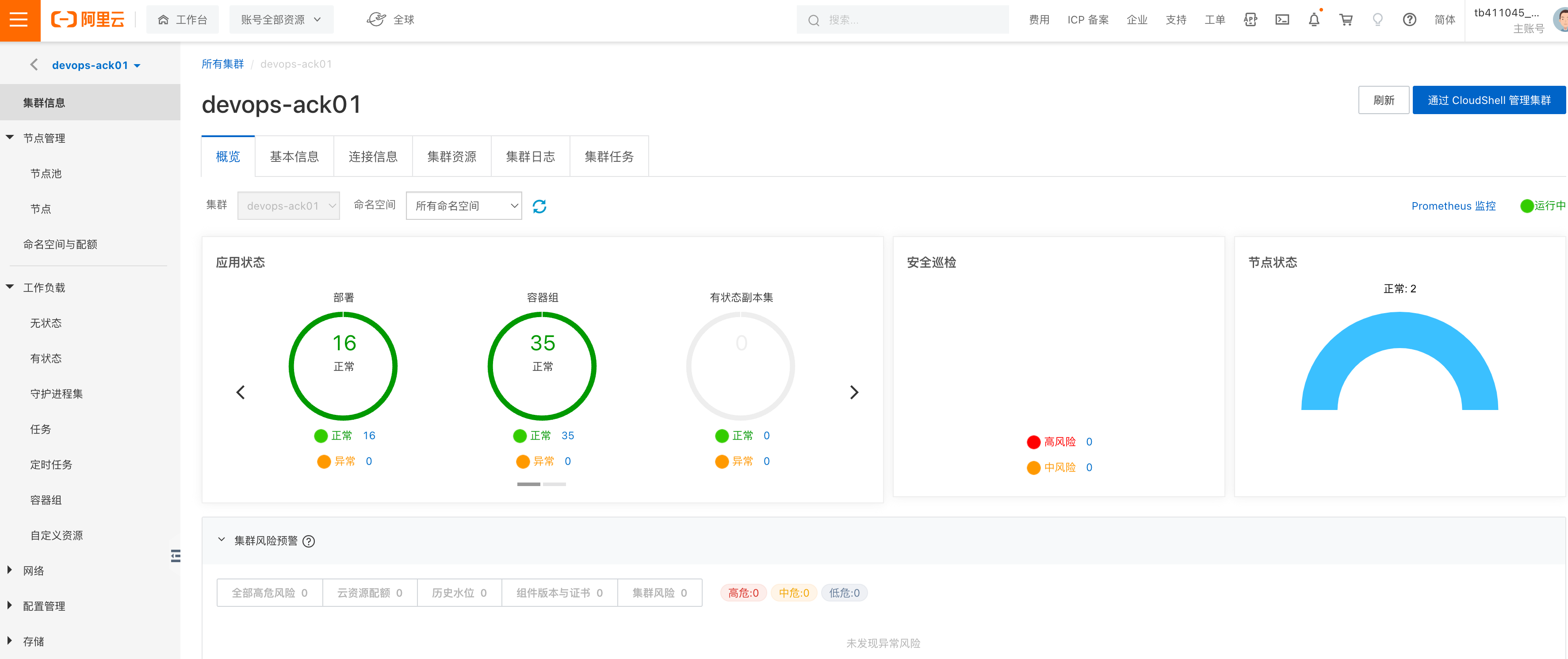The height and width of the screenshot is (659, 1568).
Task: Open the CloudShell terminal icon
Action: [x=1282, y=20]
